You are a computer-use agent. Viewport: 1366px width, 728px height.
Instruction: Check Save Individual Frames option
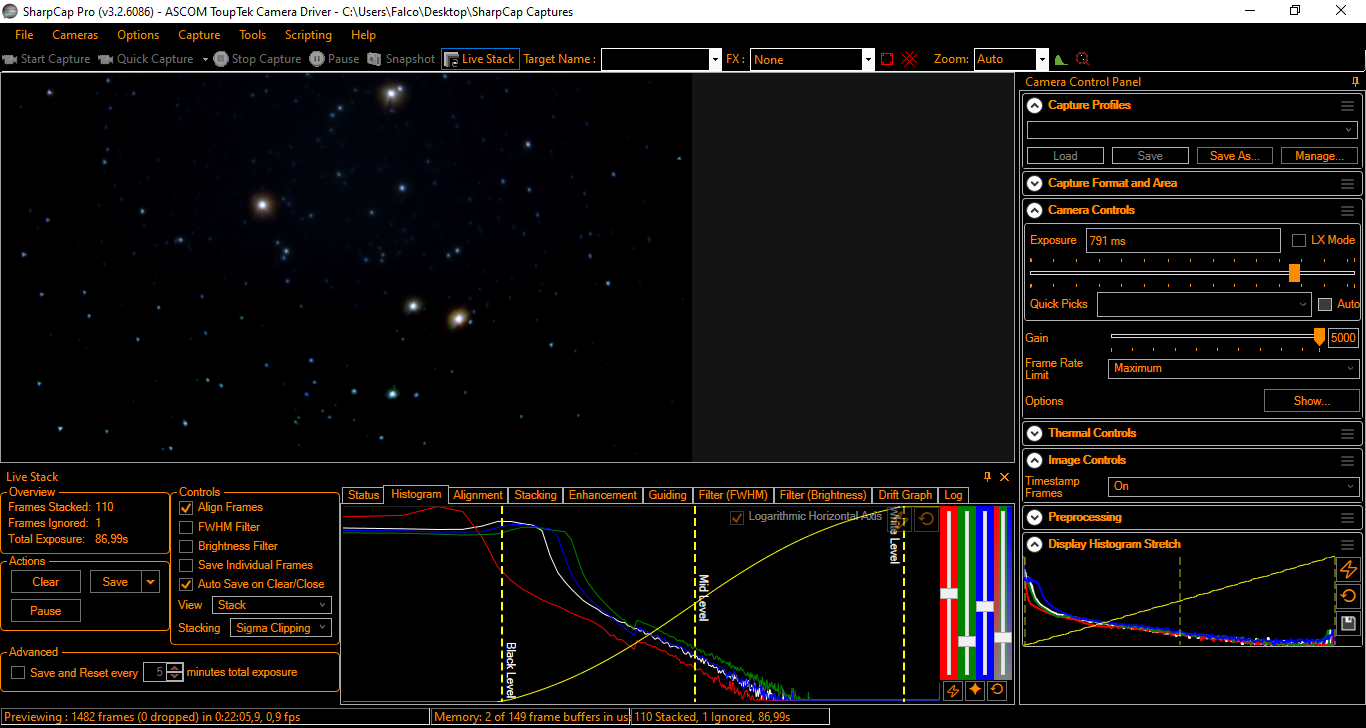click(186, 565)
